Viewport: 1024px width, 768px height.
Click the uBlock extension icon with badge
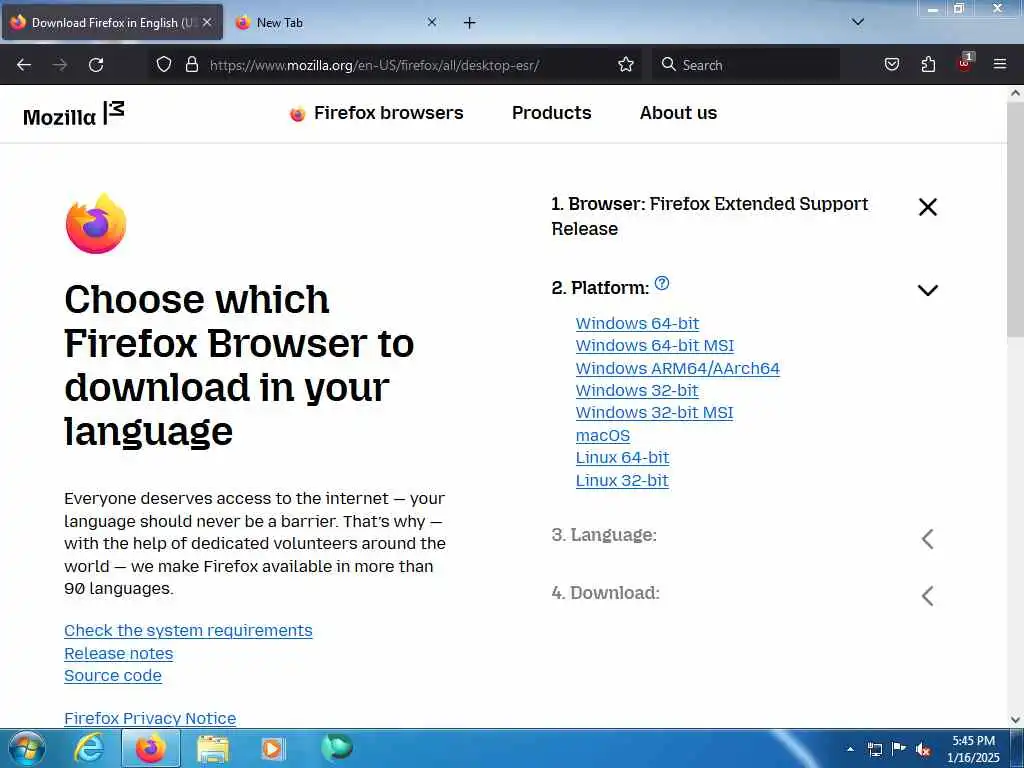965,63
